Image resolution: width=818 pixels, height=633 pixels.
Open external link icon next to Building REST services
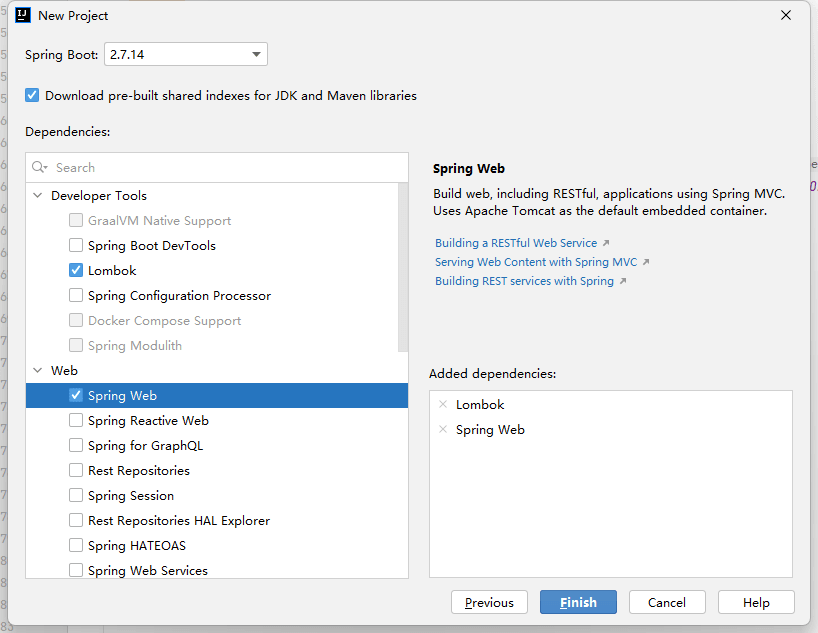coord(622,281)
